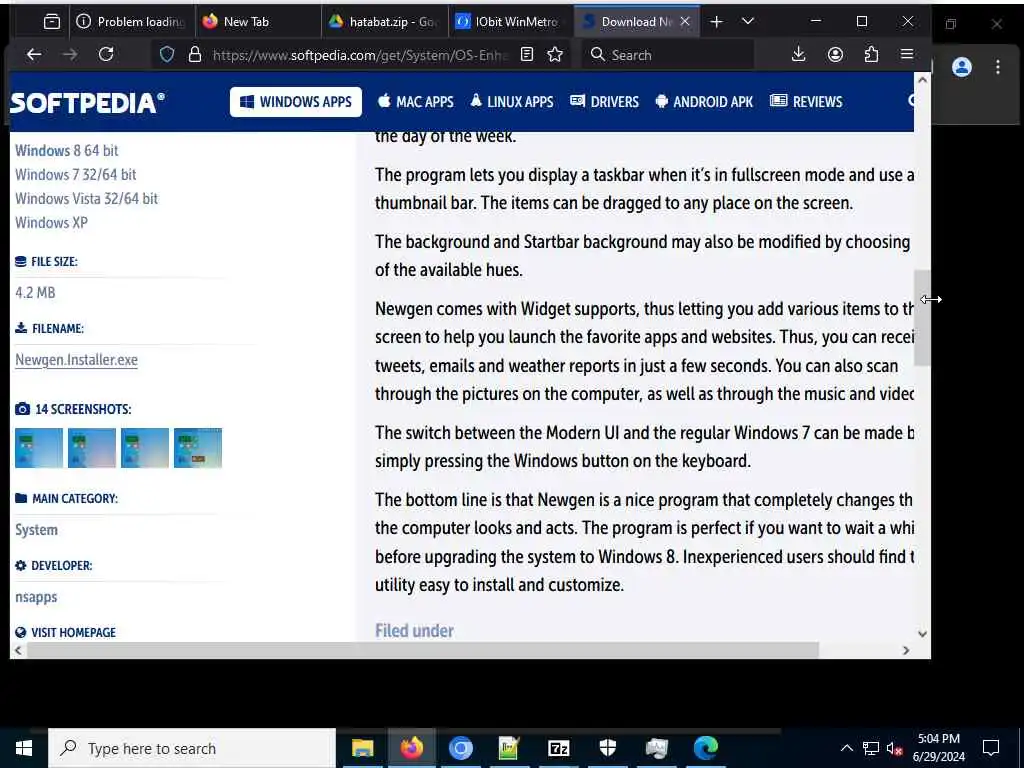
Task: Open the notification center icon
Action: (991, 748)
